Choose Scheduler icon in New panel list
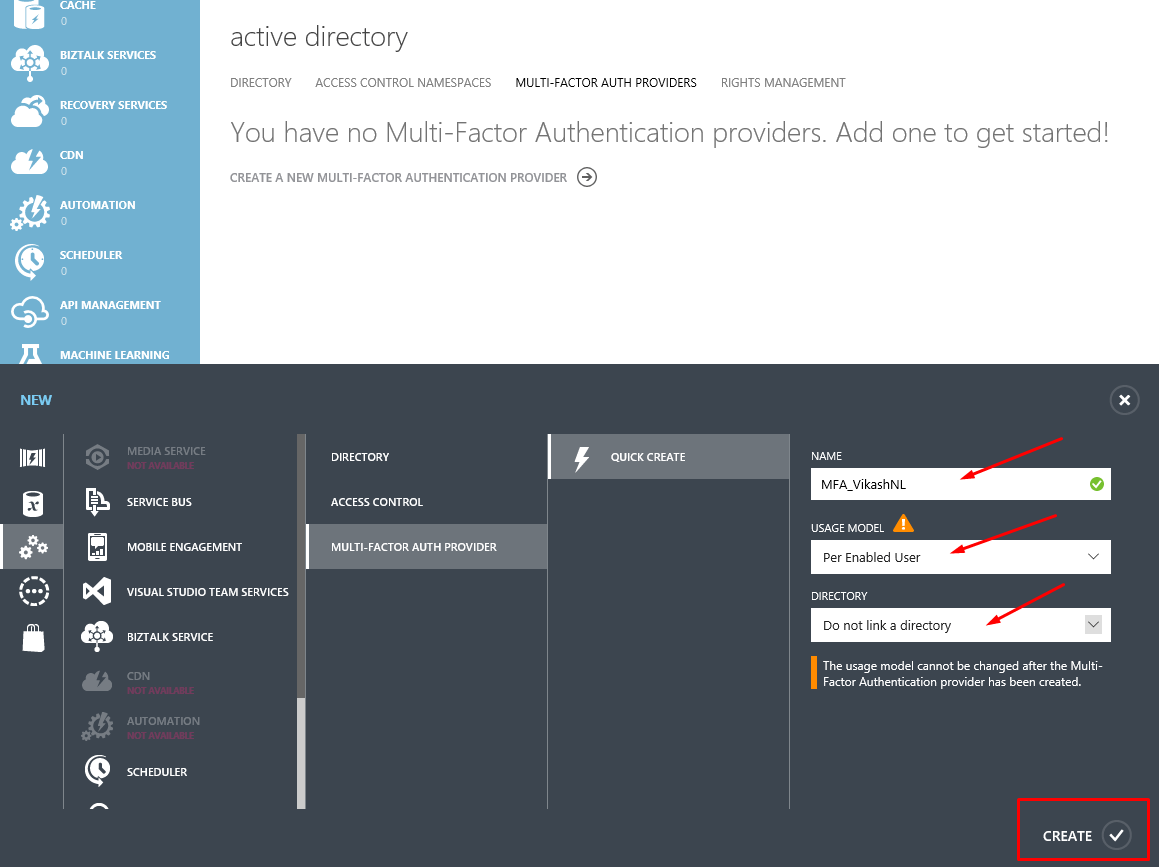This screenshot has width=1159, height=867. 97,771
